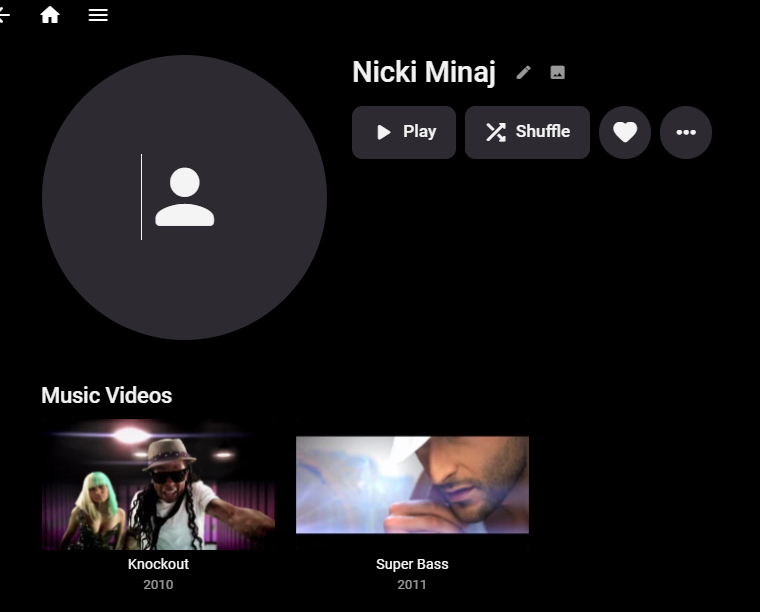Open the Super Bass music video thumbnail

pyautogui.click(x=412, y=485)
